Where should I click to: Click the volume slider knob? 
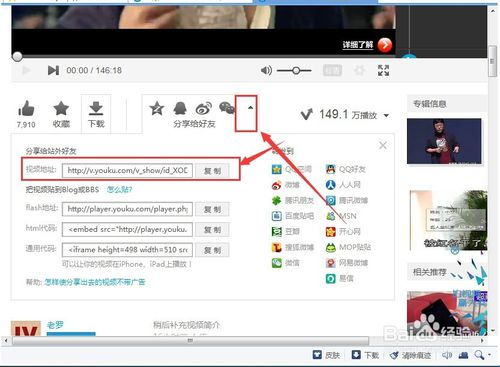(x=296, y=70)
